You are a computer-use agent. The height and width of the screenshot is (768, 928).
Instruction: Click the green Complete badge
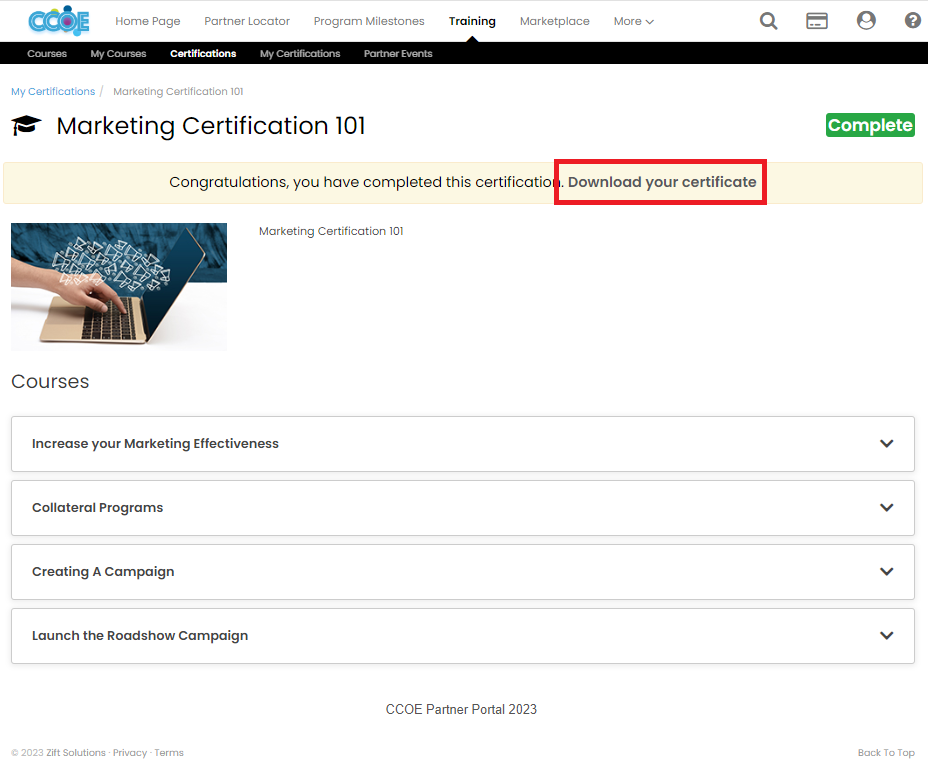click(x=870, y=125)
